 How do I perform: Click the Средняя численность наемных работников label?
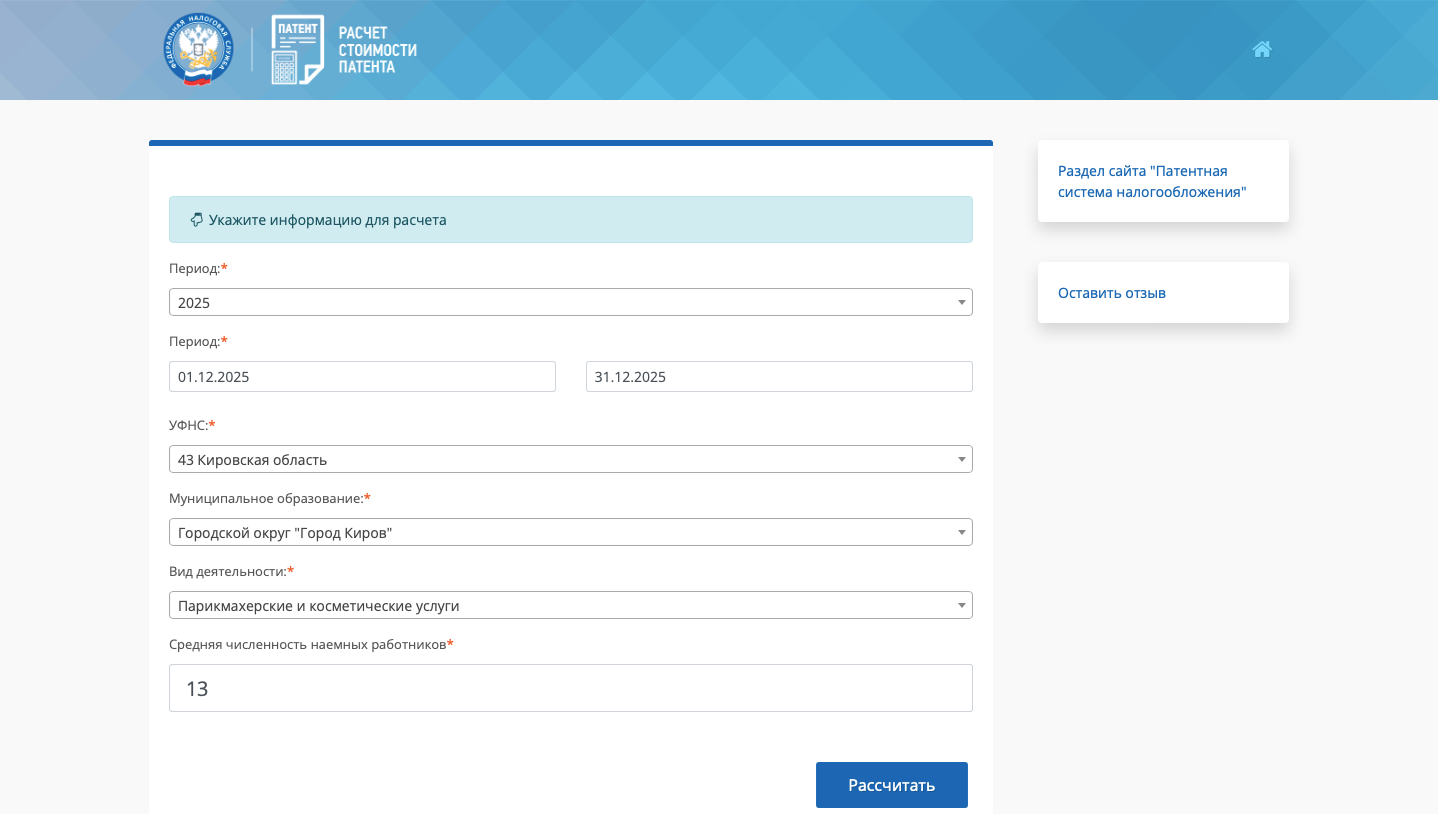307,644
